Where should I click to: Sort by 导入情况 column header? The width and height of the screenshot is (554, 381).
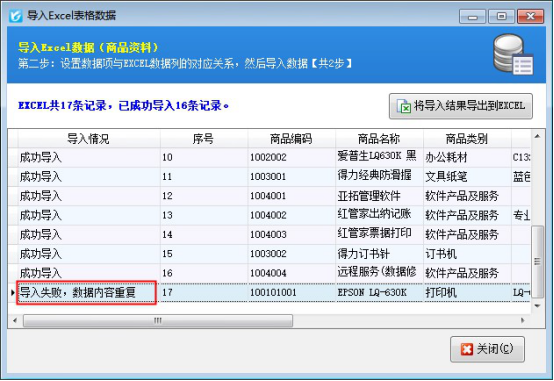[88, 139]
